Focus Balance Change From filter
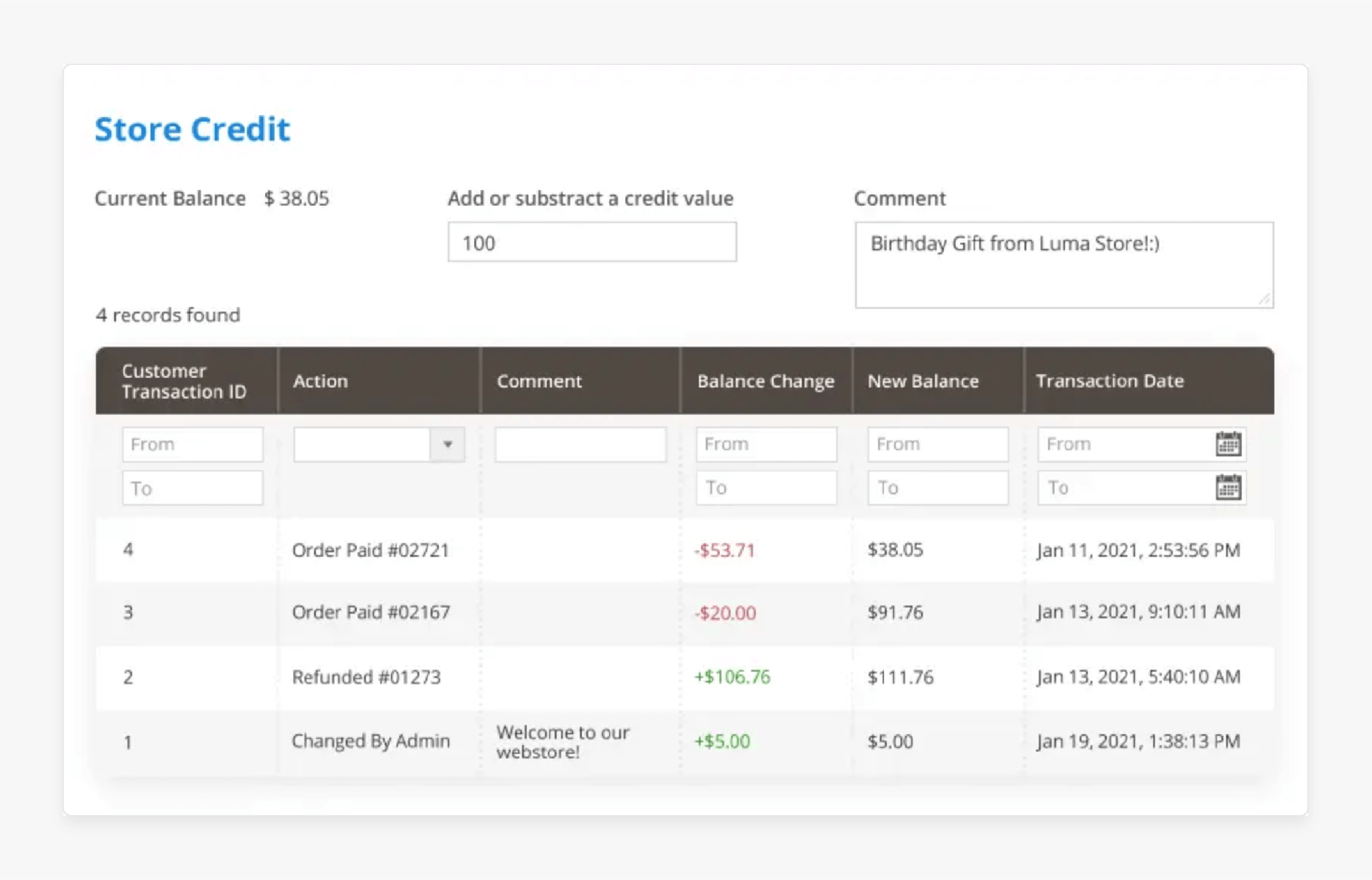 tap(766, 444)
